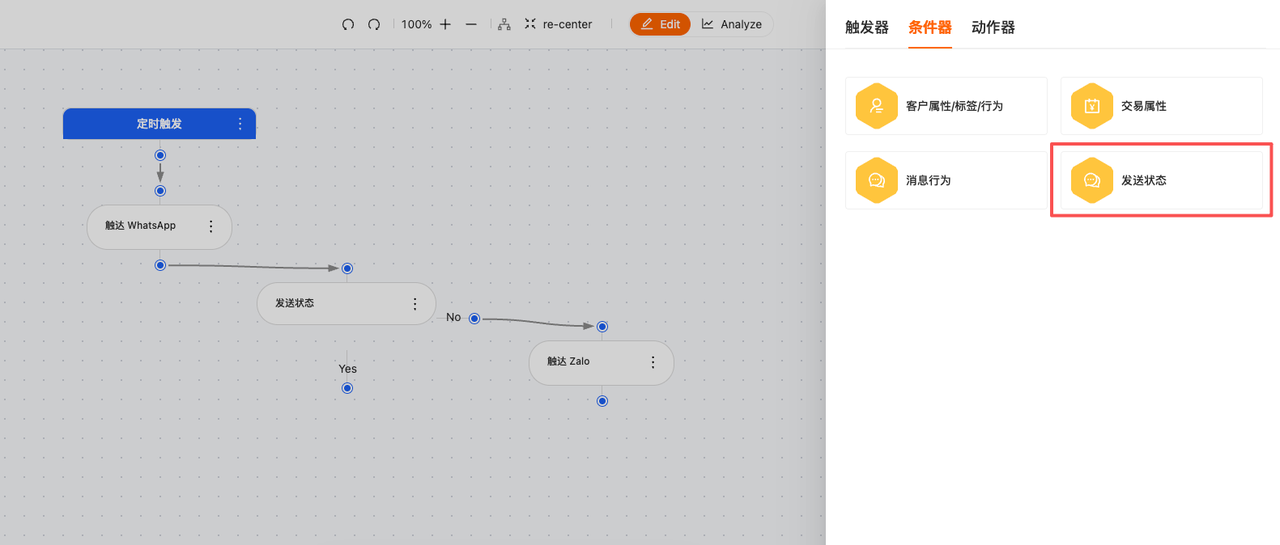Open the 触达 Zalo node options menu
Image resolution: width=1280 pixels, height=545 pixels.
point(653,362)
